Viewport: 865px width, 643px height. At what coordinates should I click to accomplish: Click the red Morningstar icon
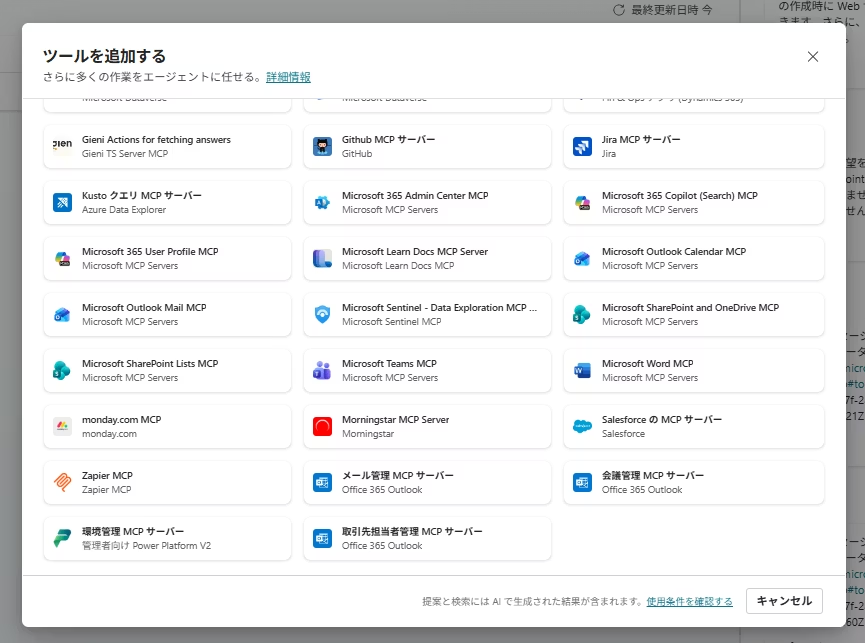[x=322, y=426]
